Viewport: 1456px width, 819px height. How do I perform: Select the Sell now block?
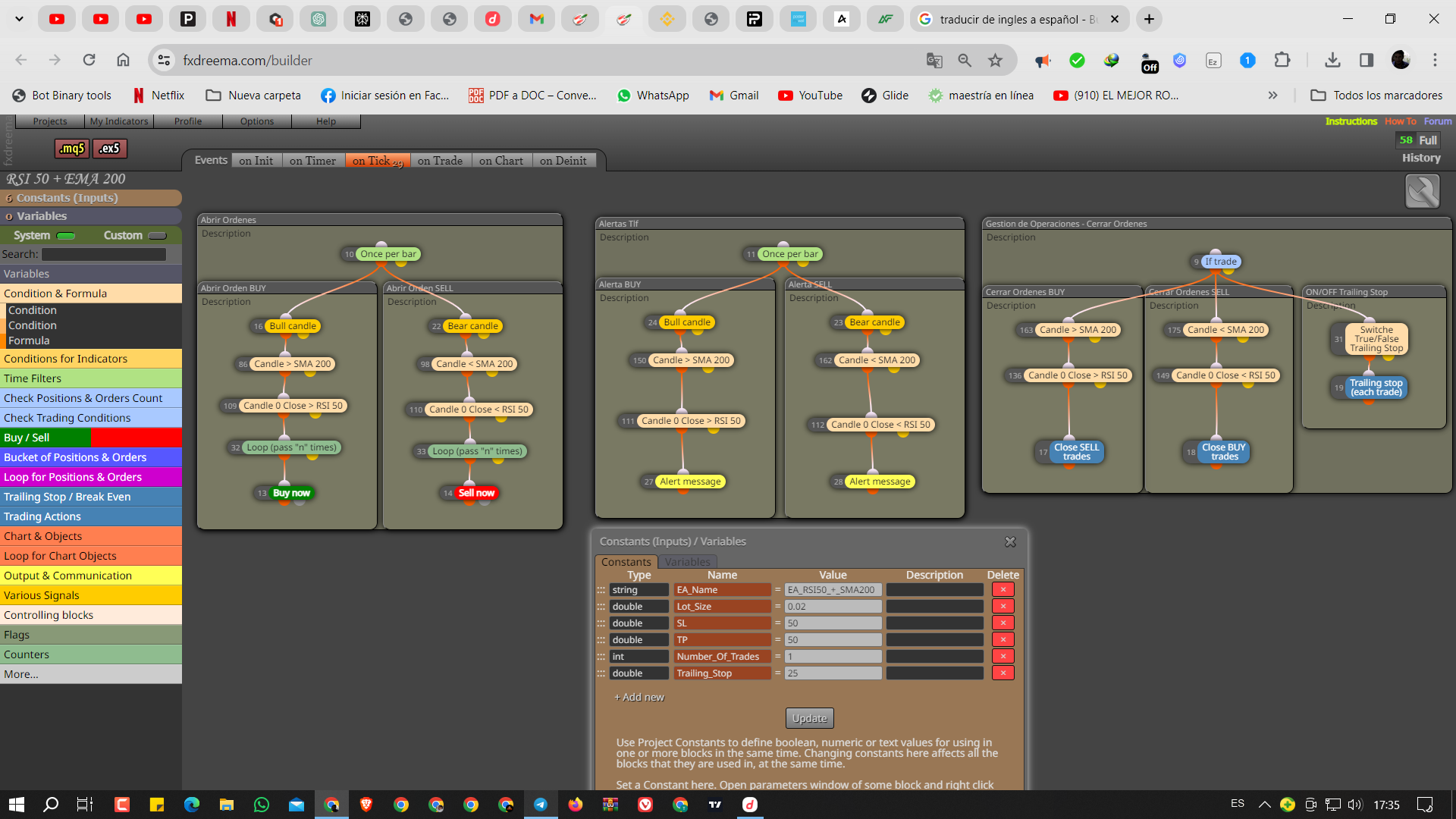tap(476, 493)
